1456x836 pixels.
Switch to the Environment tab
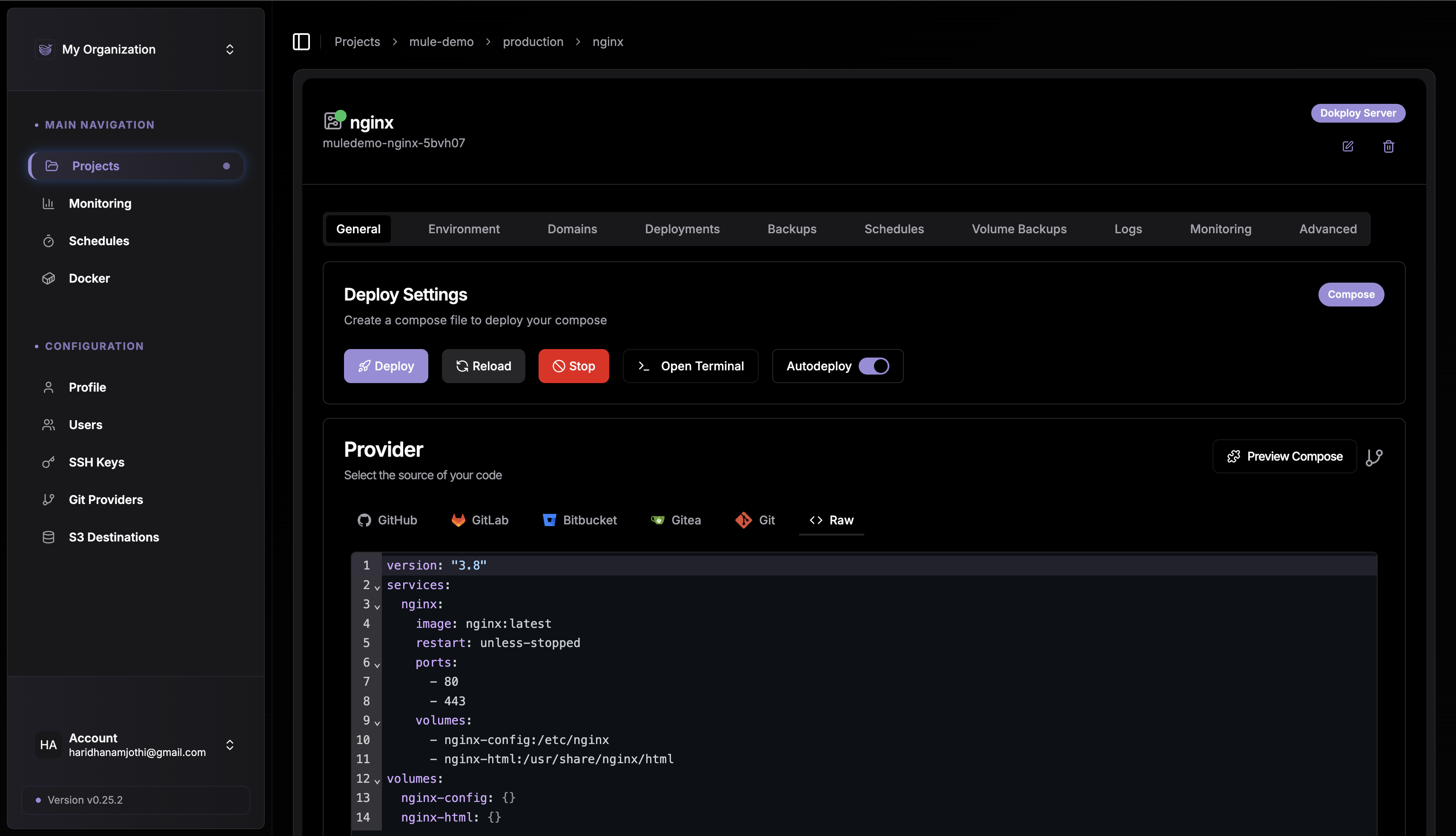[x=464, y=229]
